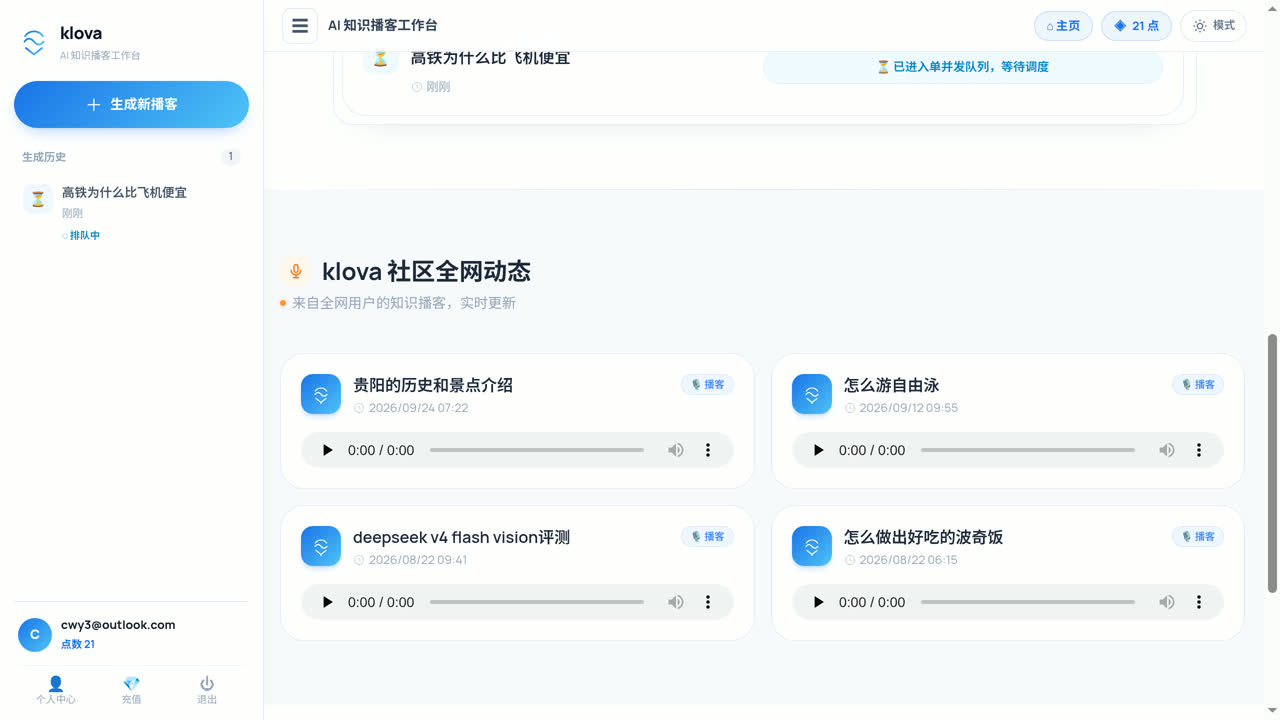Open the hamburger menu in the header
This screenshot has height=720, width=1280.
pyautogui.click(x=300, y=26)
